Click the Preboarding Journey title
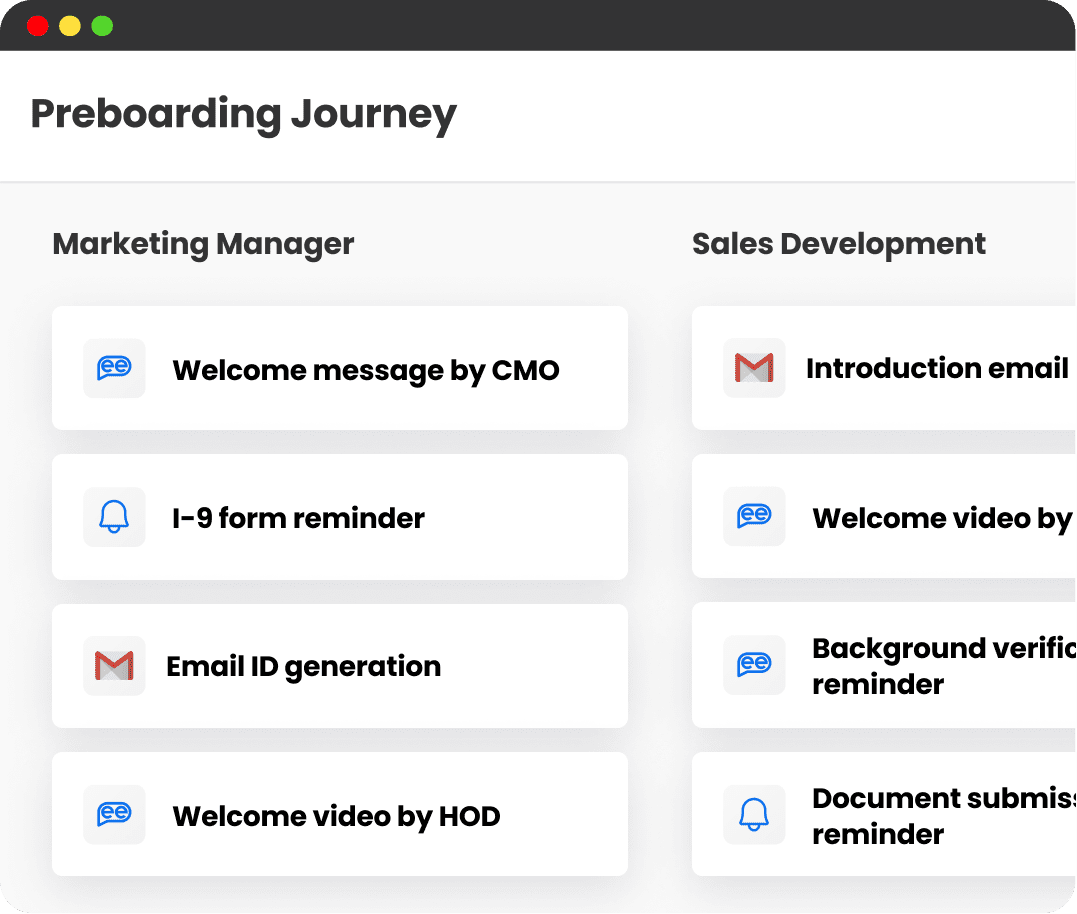The height and width of the screenshot is (914, 1077). point(244,115)
